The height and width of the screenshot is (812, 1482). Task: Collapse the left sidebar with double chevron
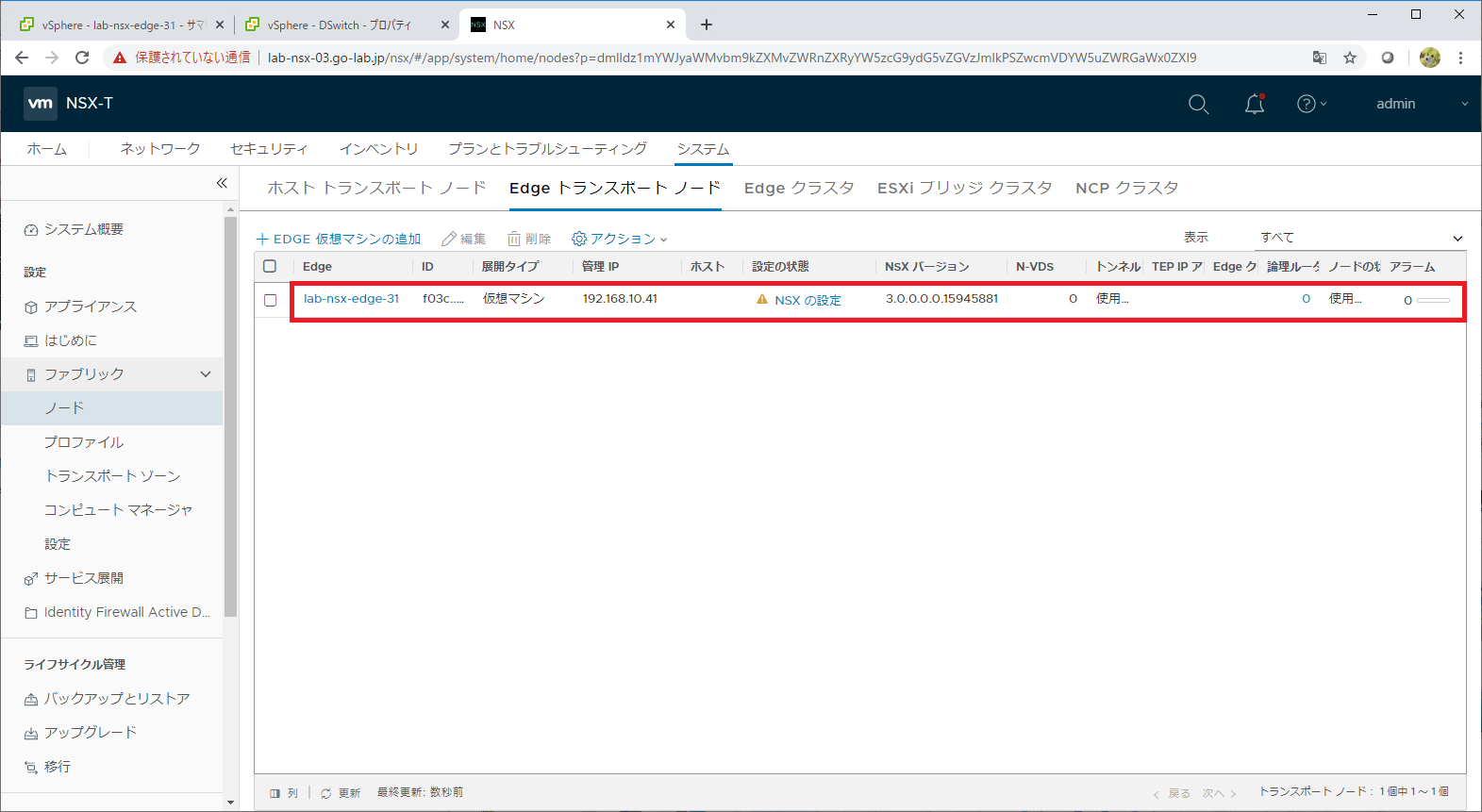[222, 183]
